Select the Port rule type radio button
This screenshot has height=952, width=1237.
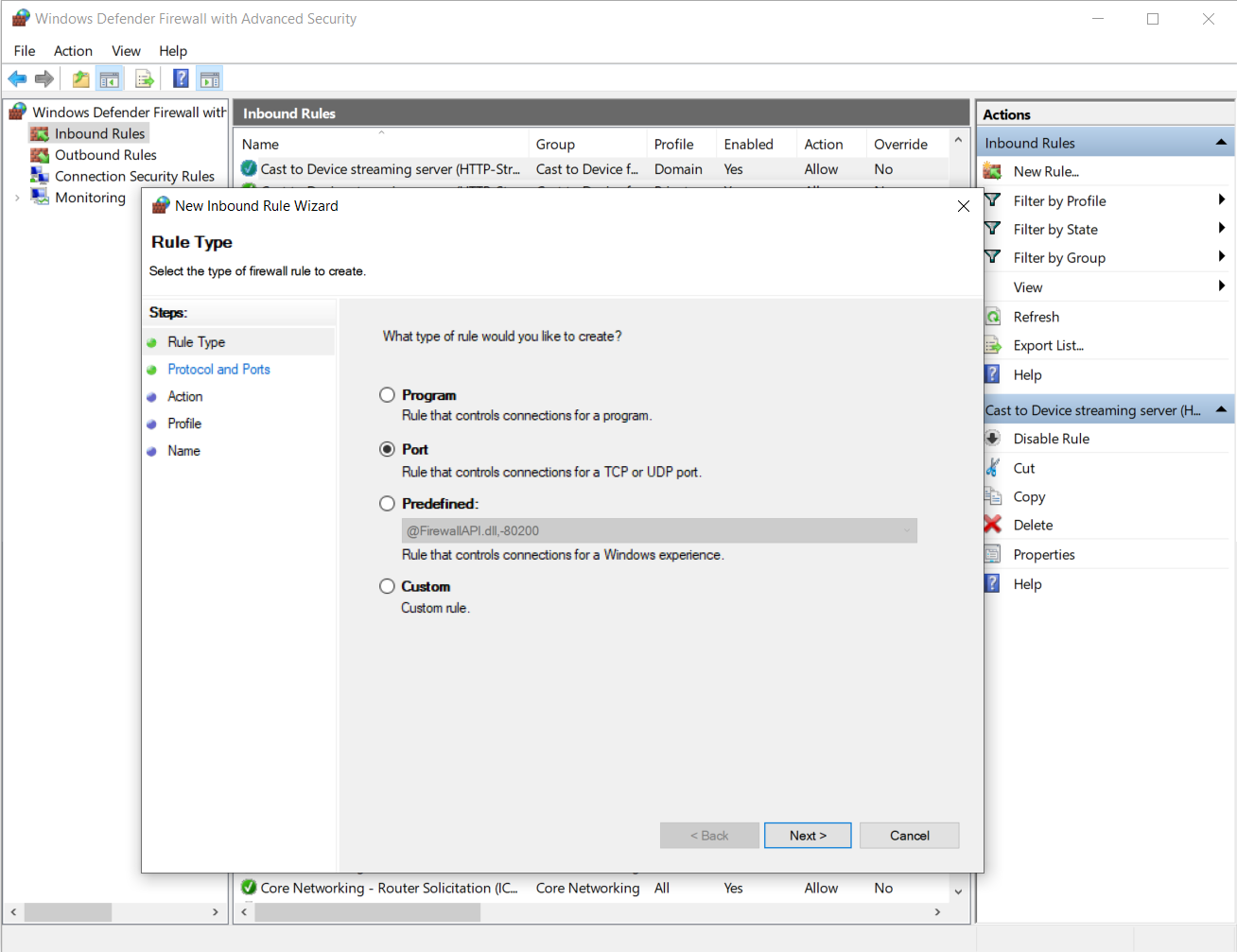click(x=387, y=449)
